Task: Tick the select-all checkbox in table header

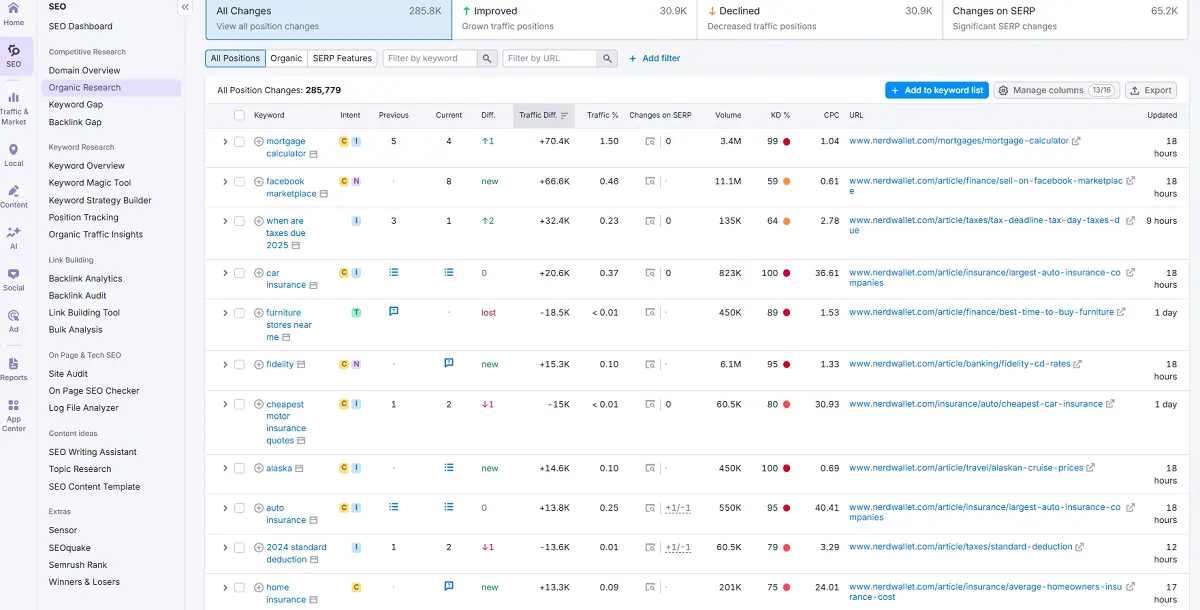Action: tap(239, 116)
